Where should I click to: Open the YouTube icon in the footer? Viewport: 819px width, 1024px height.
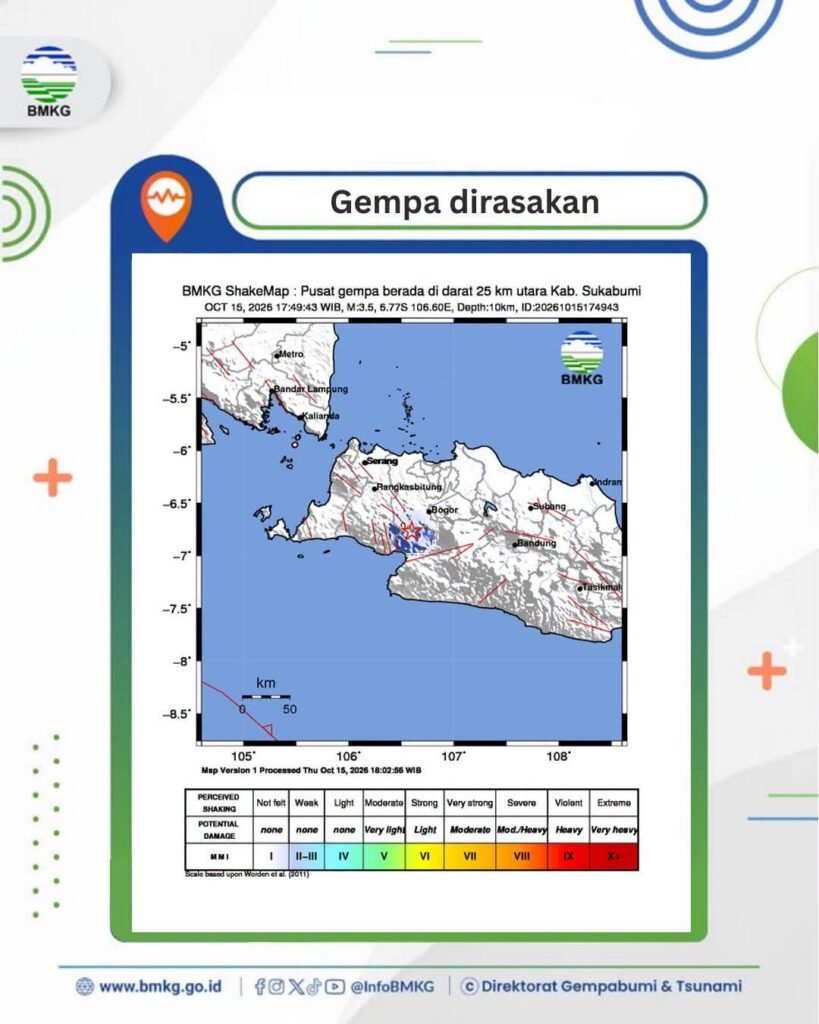[x=335, y=986]
